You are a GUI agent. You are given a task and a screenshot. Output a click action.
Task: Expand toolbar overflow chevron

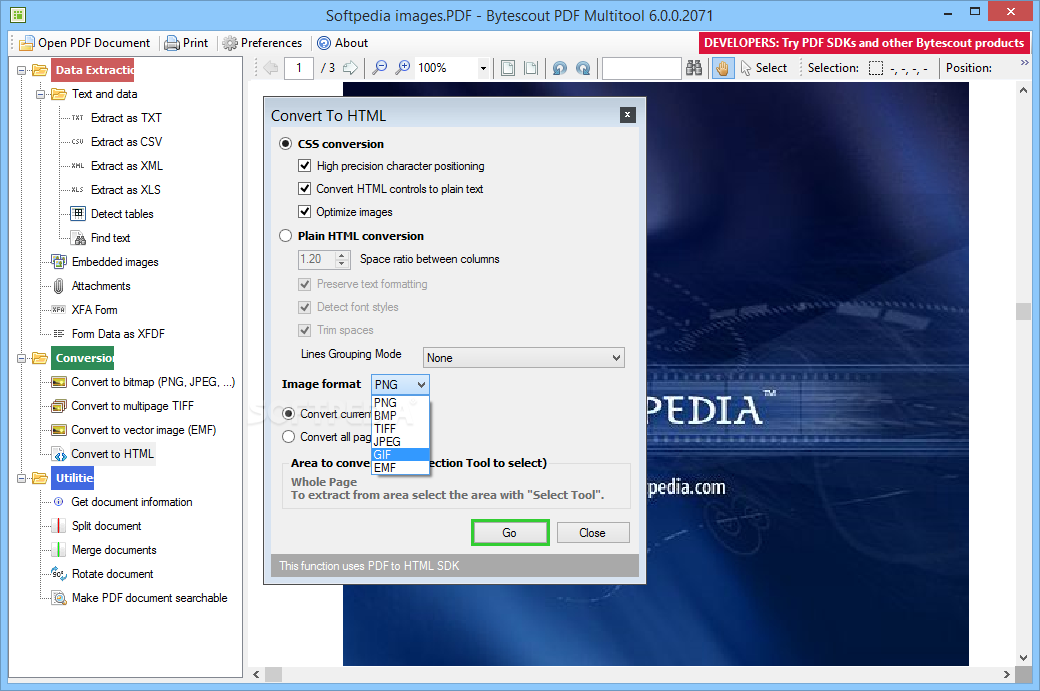coord(1025,63)
